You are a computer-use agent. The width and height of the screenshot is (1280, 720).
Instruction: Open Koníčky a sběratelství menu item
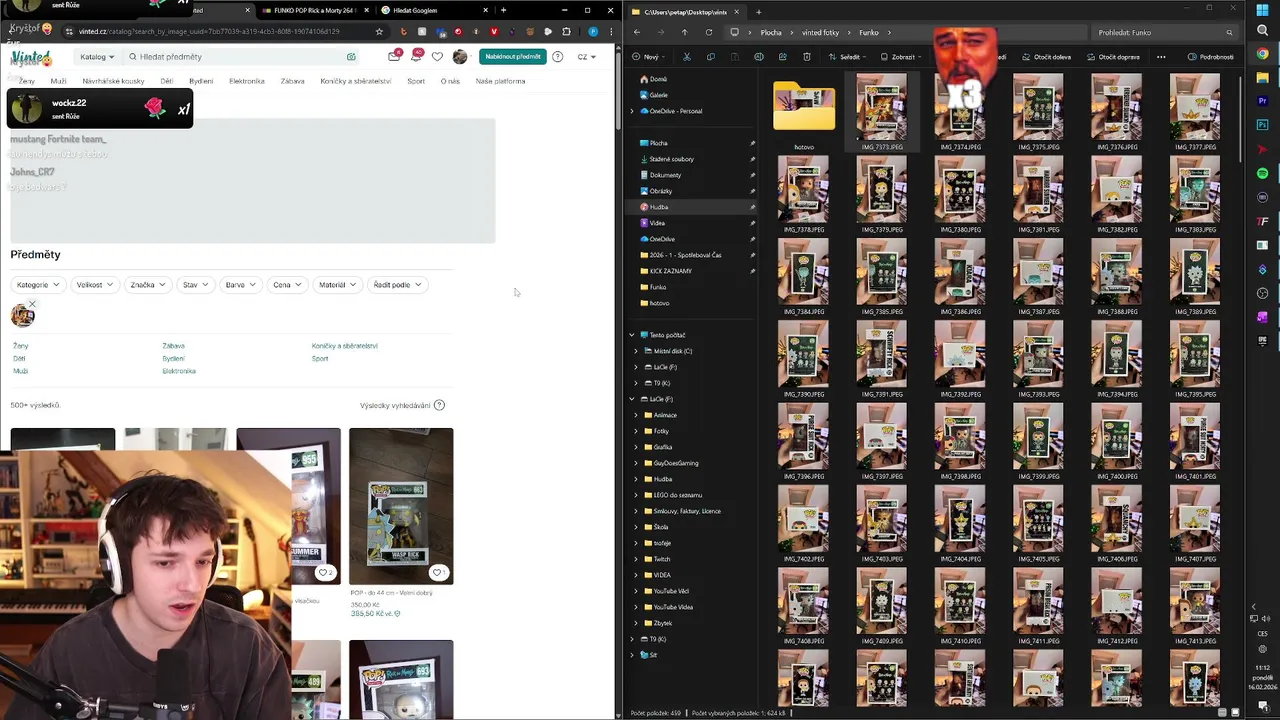click(x=356, y=81)
